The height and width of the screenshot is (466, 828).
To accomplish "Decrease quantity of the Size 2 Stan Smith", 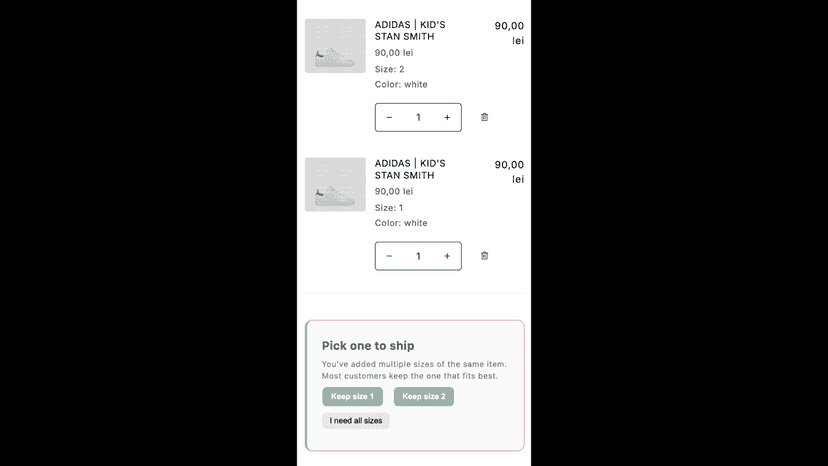I will coord(389,117).
